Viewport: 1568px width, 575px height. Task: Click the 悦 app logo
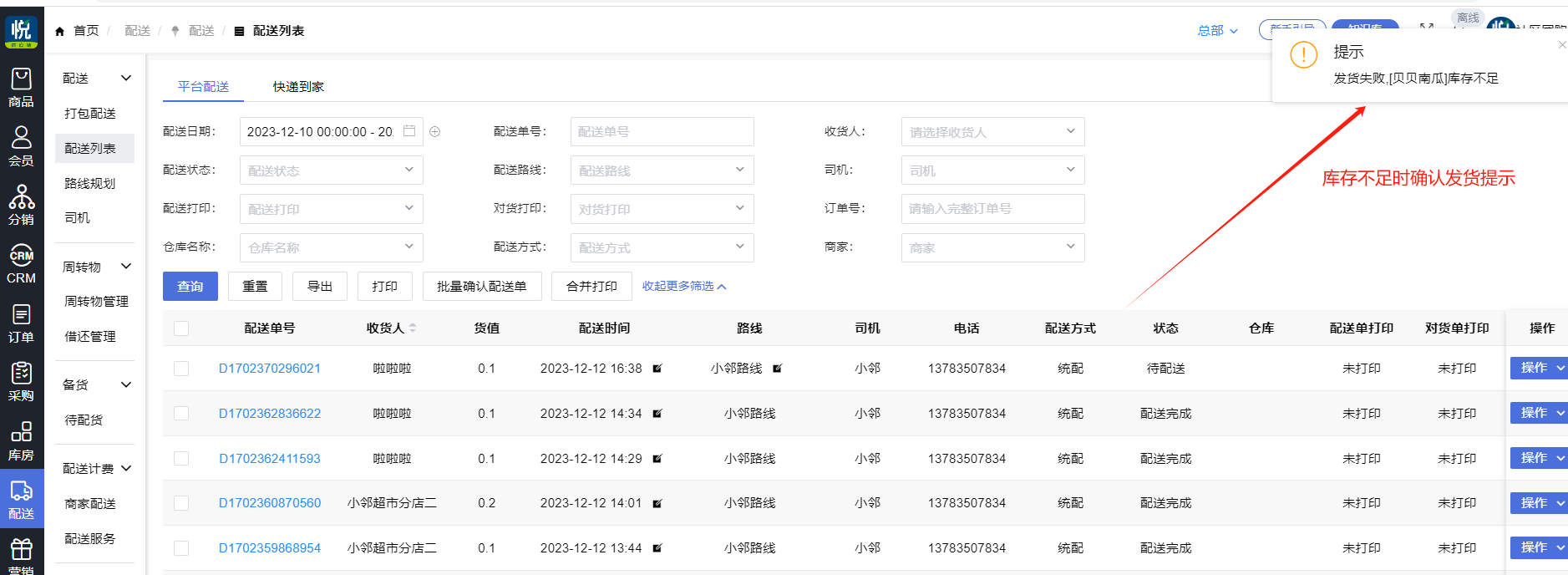pyautogui.click(x=21, y=32)
